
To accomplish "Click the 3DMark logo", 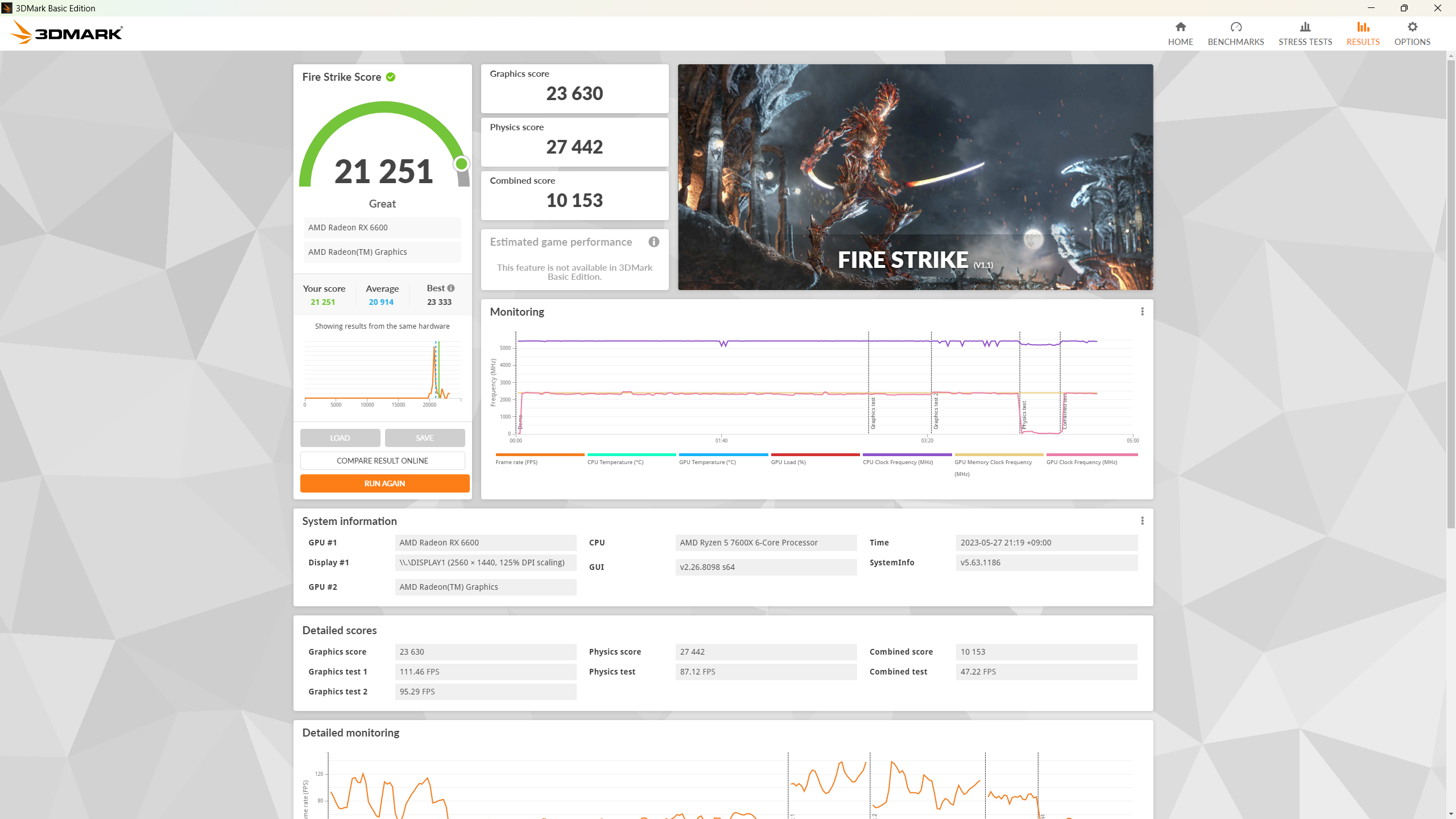I will (x=67, y=32).
